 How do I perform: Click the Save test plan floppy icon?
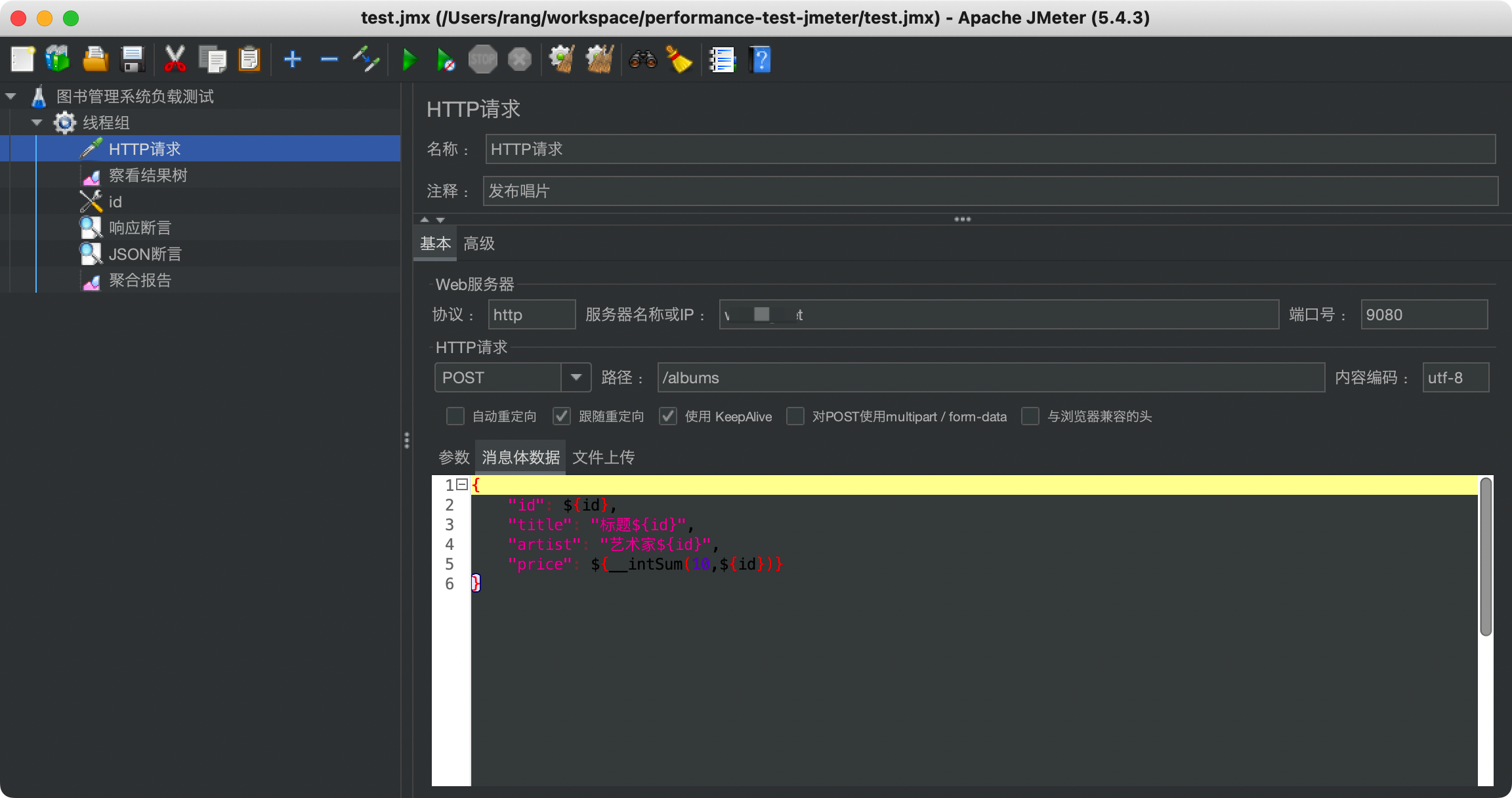(133, 60)
